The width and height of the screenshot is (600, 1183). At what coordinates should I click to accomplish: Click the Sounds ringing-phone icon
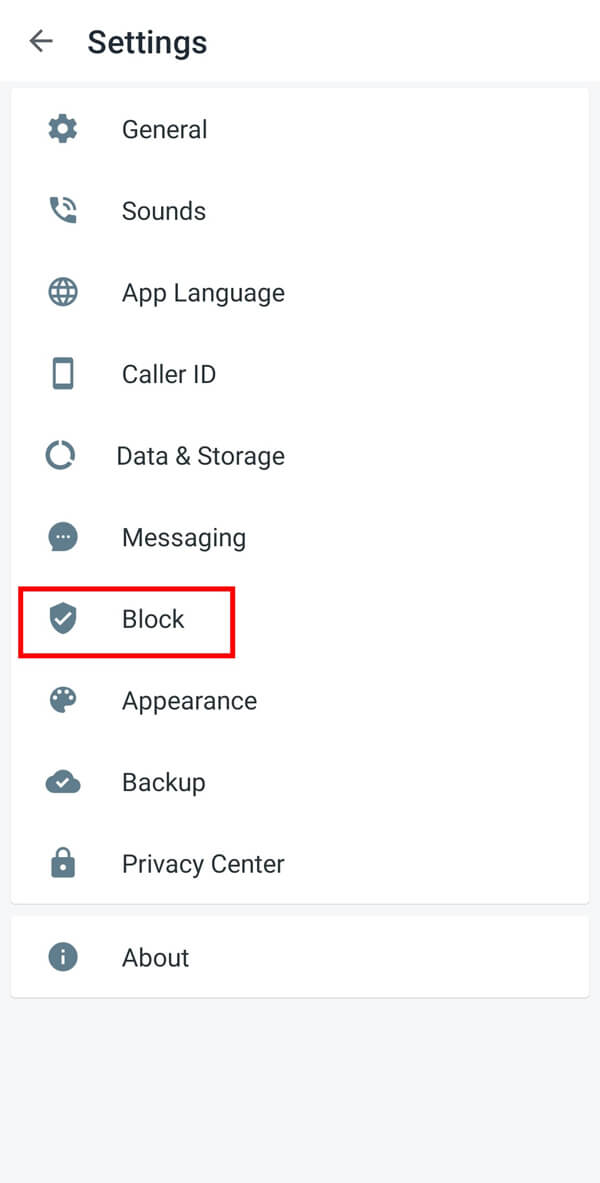(x=62, y=210)
